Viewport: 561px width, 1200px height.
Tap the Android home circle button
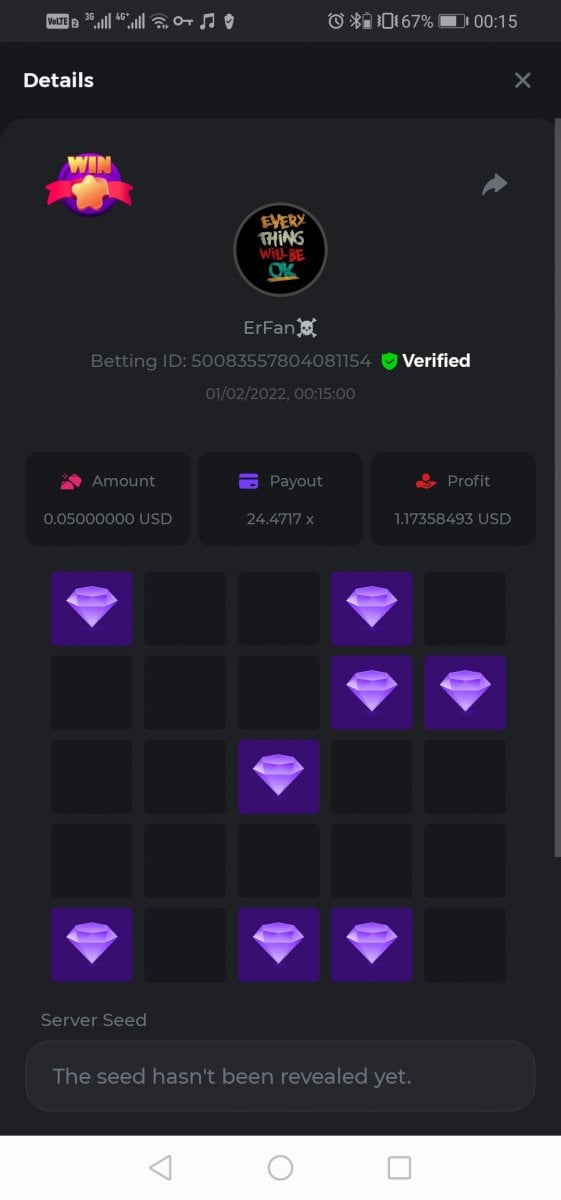280,1167
